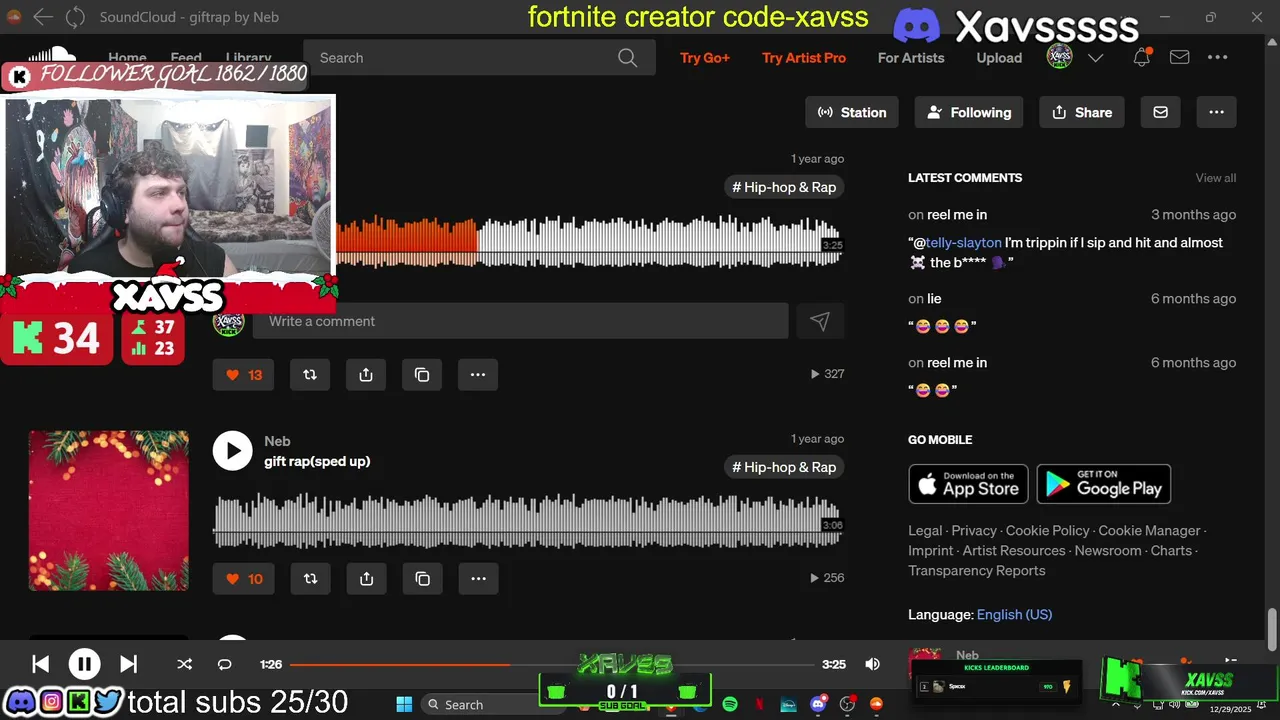Image resolution: width=1280 pixels, height=720 pixels.
Task: Open More menu for gift rap(sped up)
Action: pyautogui.click(x=478, y=578)
